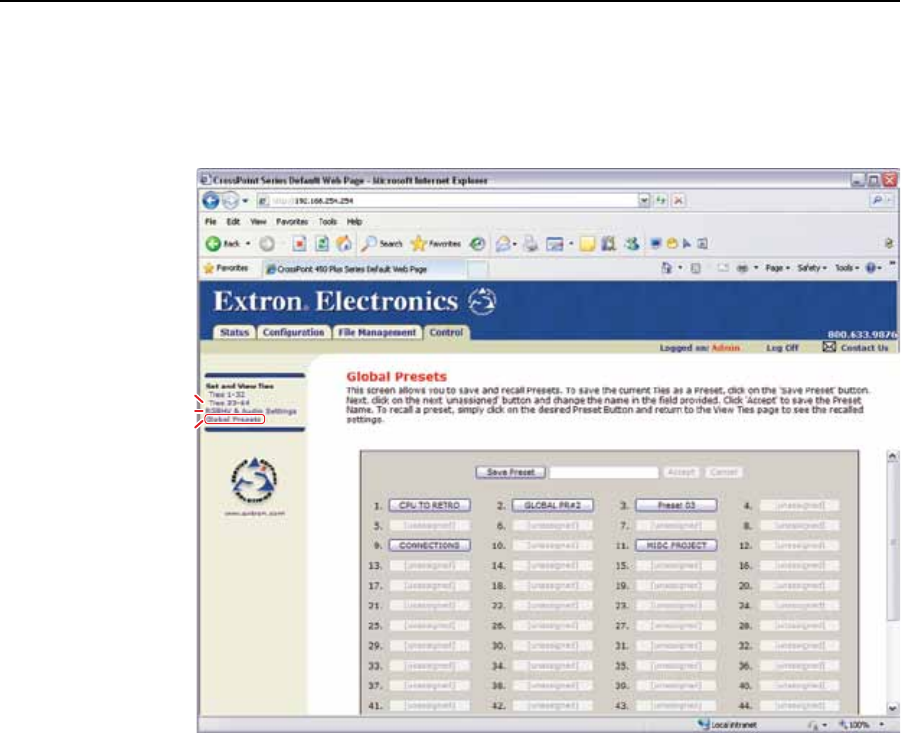
Task: Click the Log Off link
Action: point(782,348)
